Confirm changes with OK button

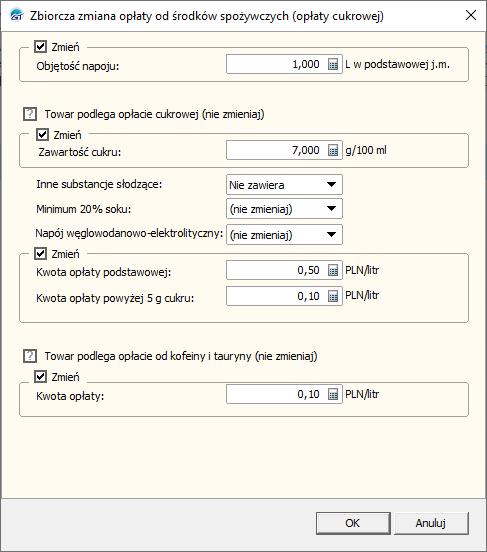tap(353, 523)
